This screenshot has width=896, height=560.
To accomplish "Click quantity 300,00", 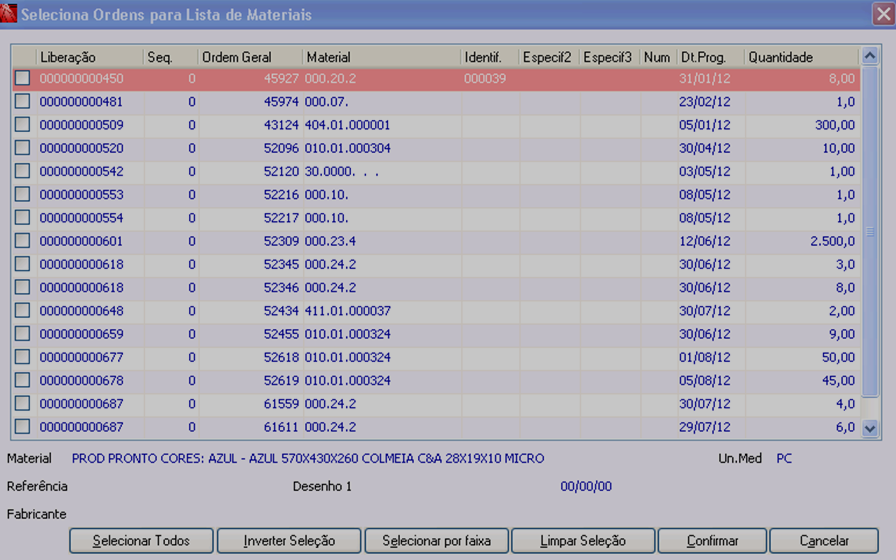I will point(835,125).
